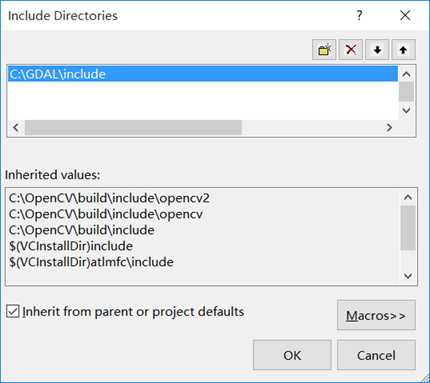The image size is (430, 383).
Task: Click the Cancel button
Action: (x=376, y=355)
